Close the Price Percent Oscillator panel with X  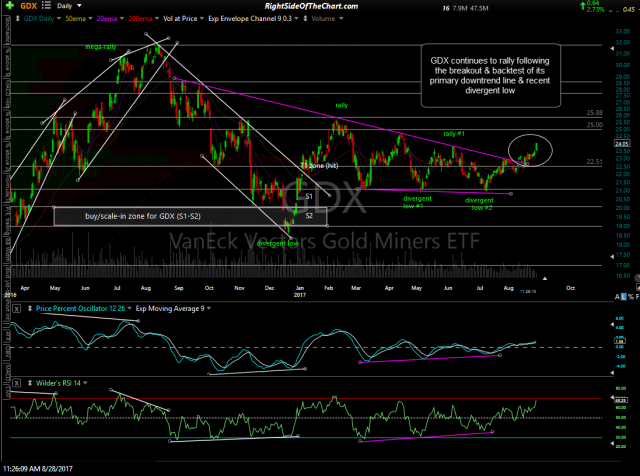pos(16,309)
